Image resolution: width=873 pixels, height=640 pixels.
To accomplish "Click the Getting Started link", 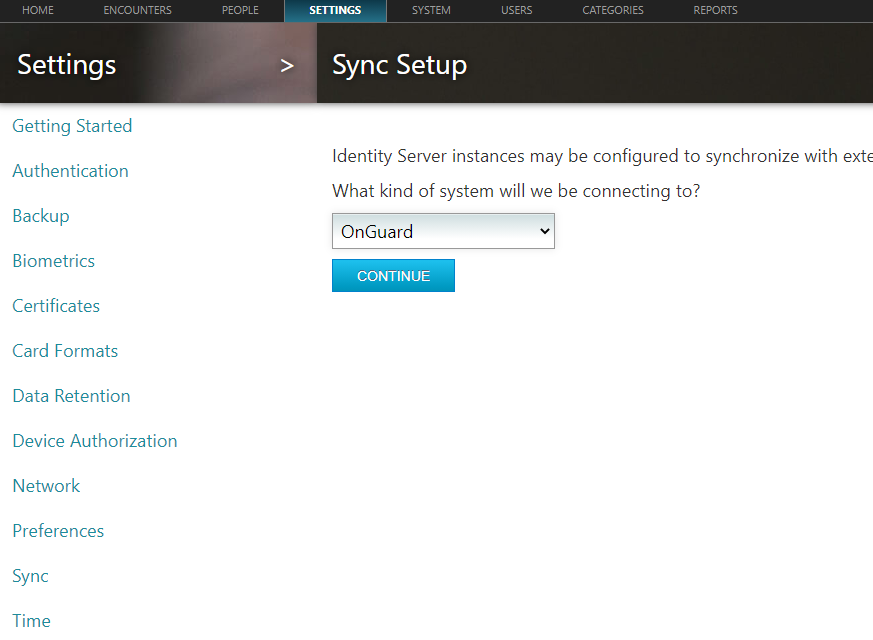I will point(72,126).
